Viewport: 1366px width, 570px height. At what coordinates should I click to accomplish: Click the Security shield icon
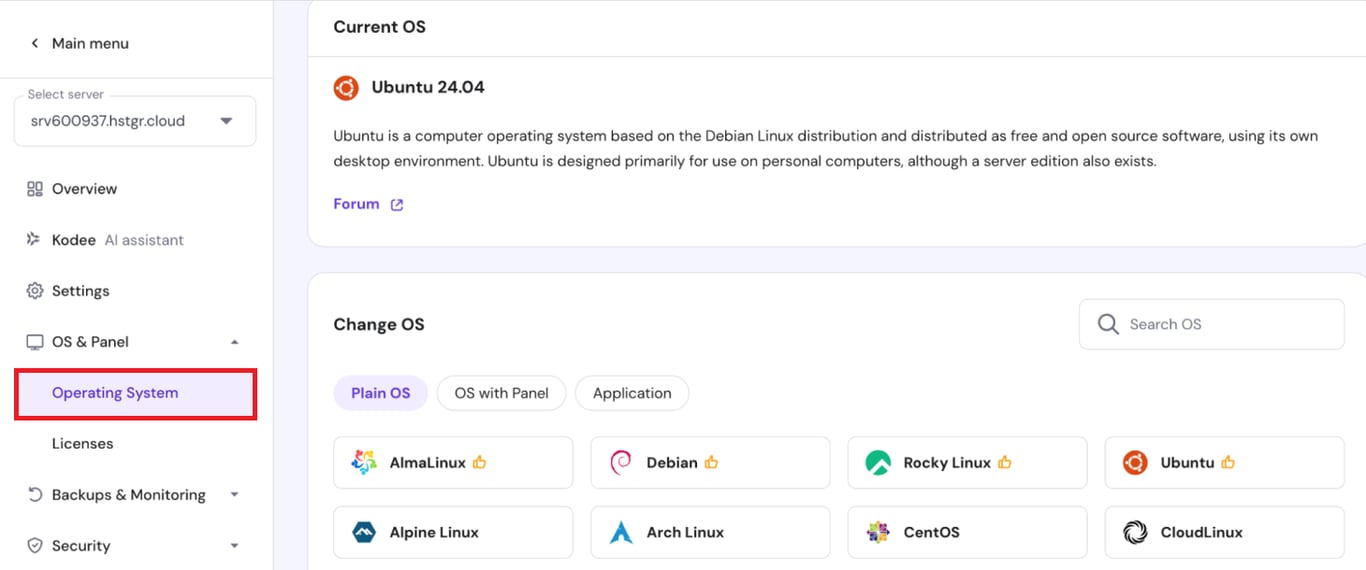(x=35, y=546)
